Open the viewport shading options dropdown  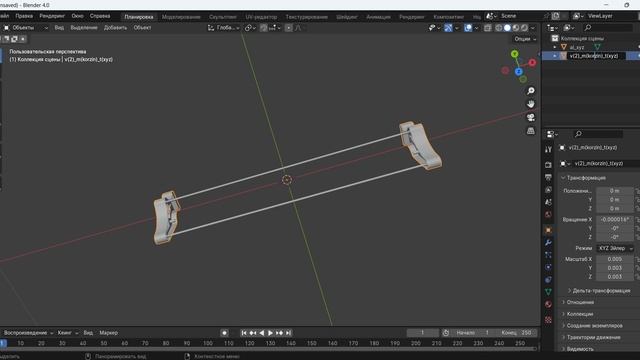533,28
